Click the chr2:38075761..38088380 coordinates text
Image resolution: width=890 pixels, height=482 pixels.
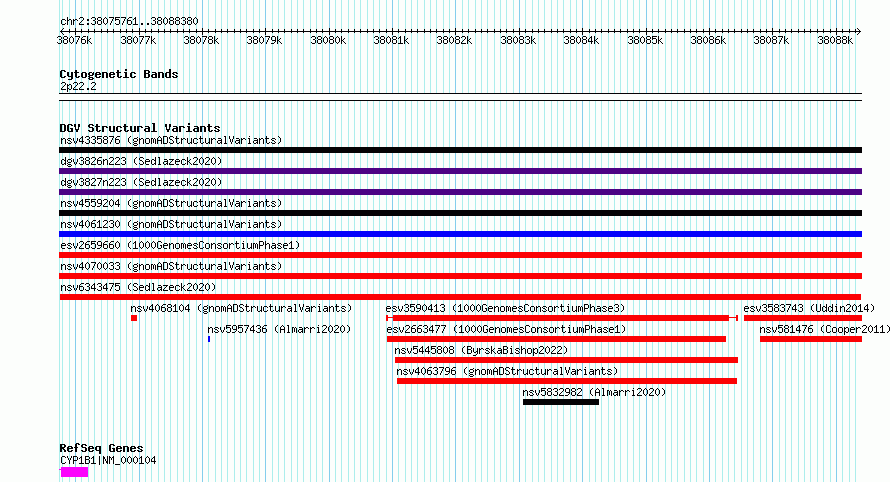(129, 22)
